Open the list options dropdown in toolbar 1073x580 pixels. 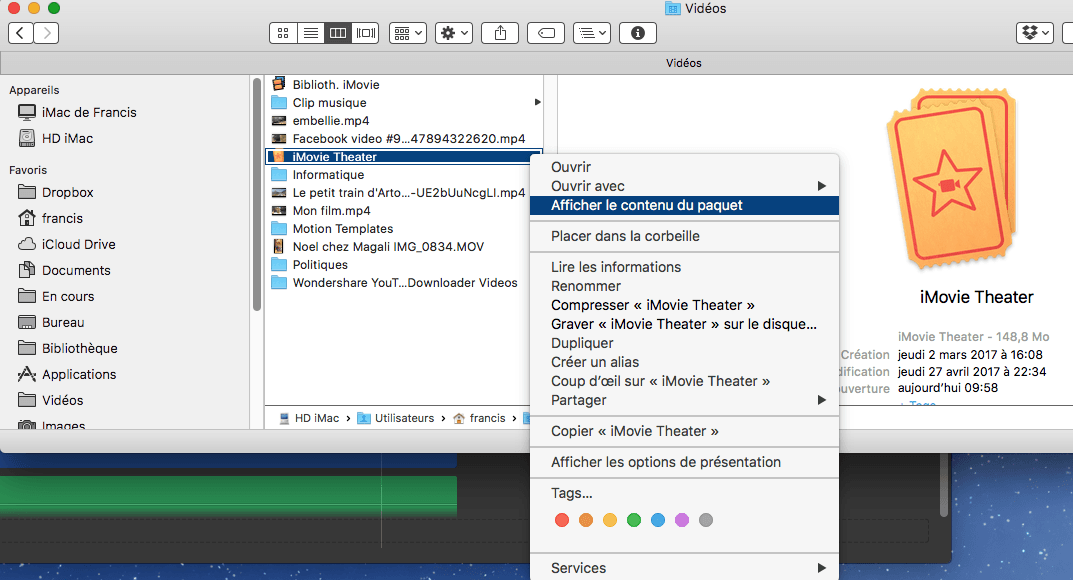click(x=592, y=33)
